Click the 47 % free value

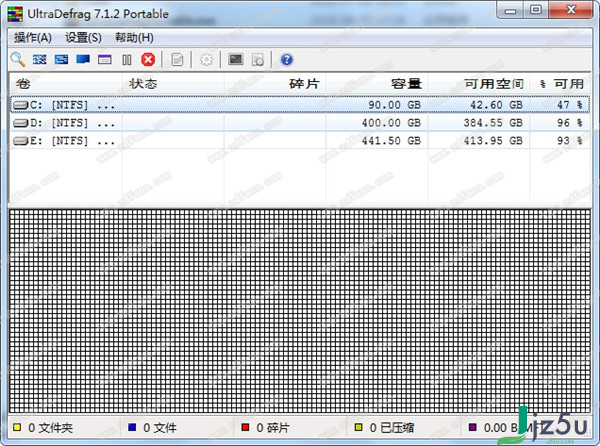pyautogui.click(x=570, y=105)
